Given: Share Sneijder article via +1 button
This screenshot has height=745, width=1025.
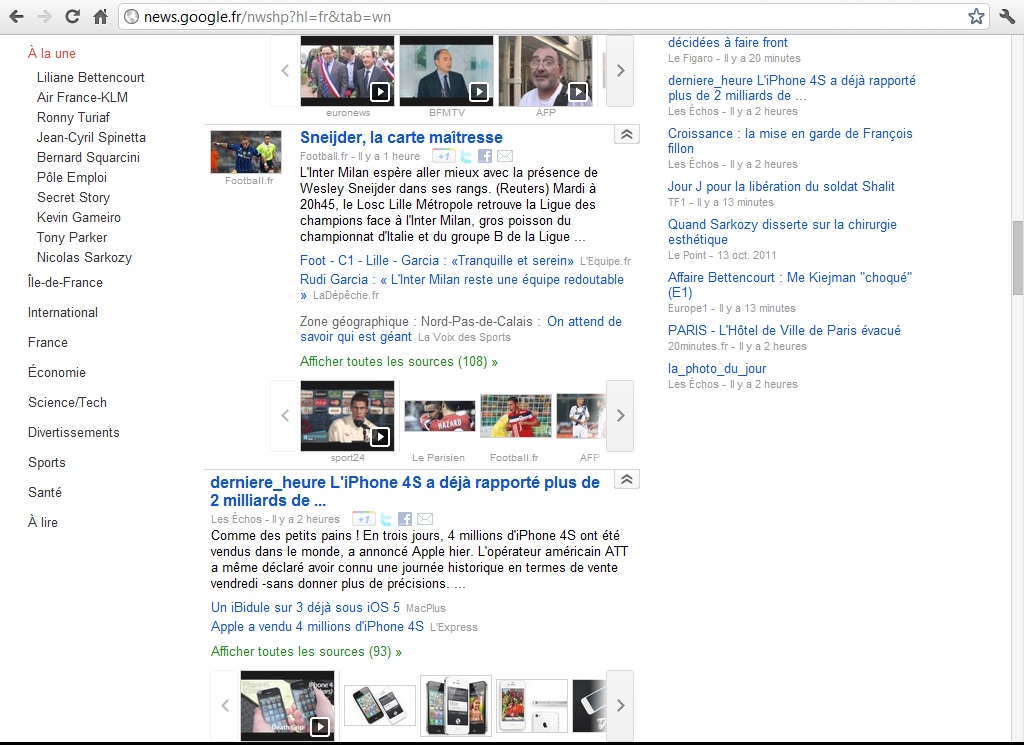Looking at the screenshot, I should point(443,156).
